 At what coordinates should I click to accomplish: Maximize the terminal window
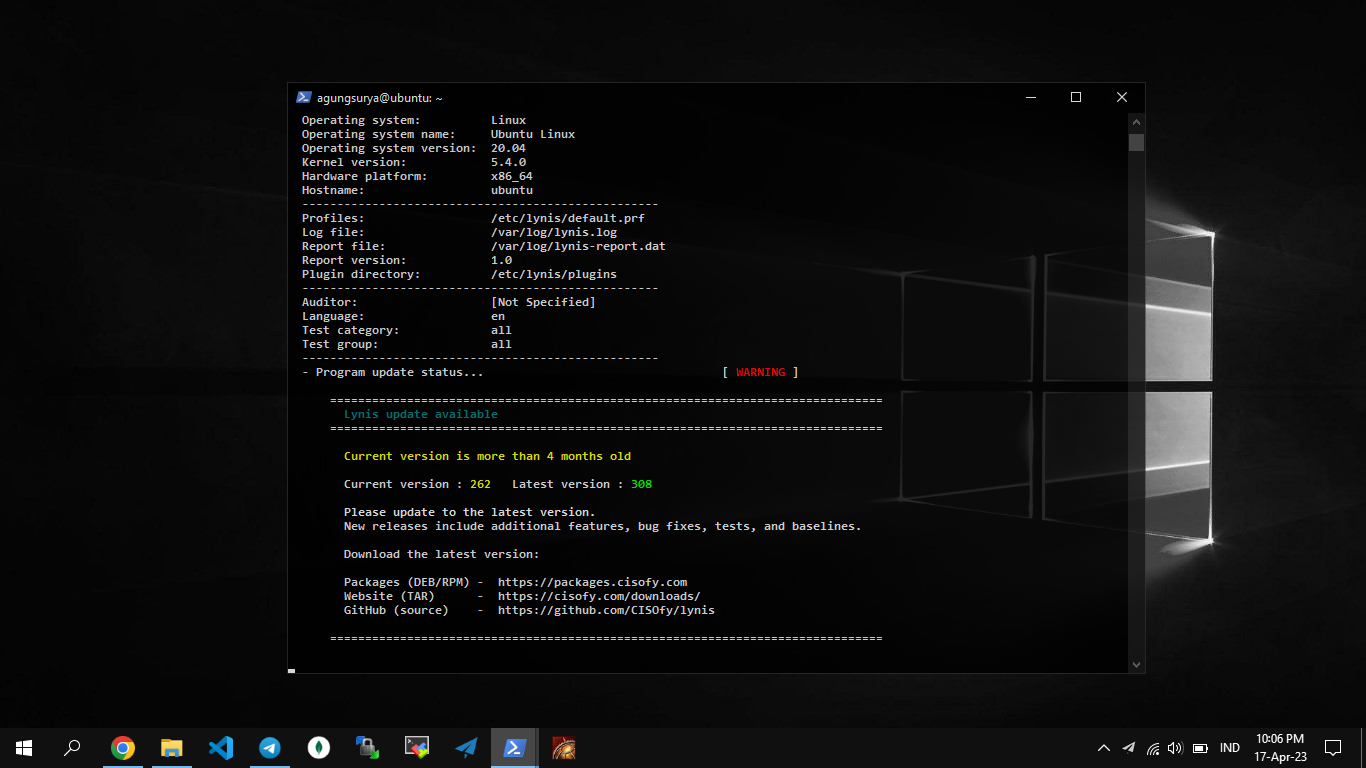[x=1076, y=97]
